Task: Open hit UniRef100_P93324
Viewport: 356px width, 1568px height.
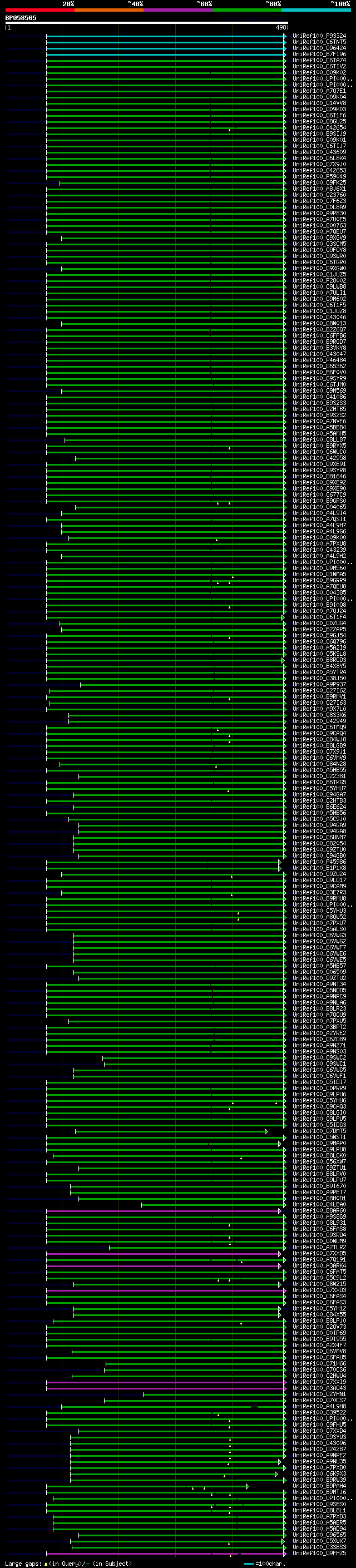Action: [x=319, y=36]
